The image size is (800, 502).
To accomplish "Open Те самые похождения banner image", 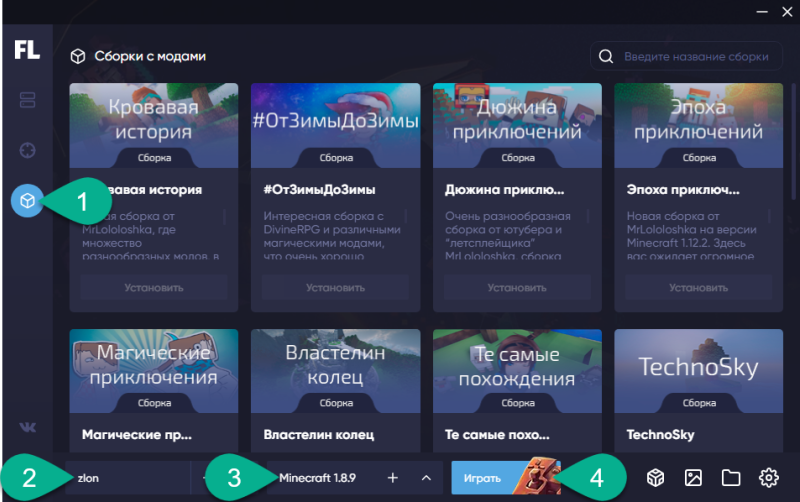I will tap(517, 371).
